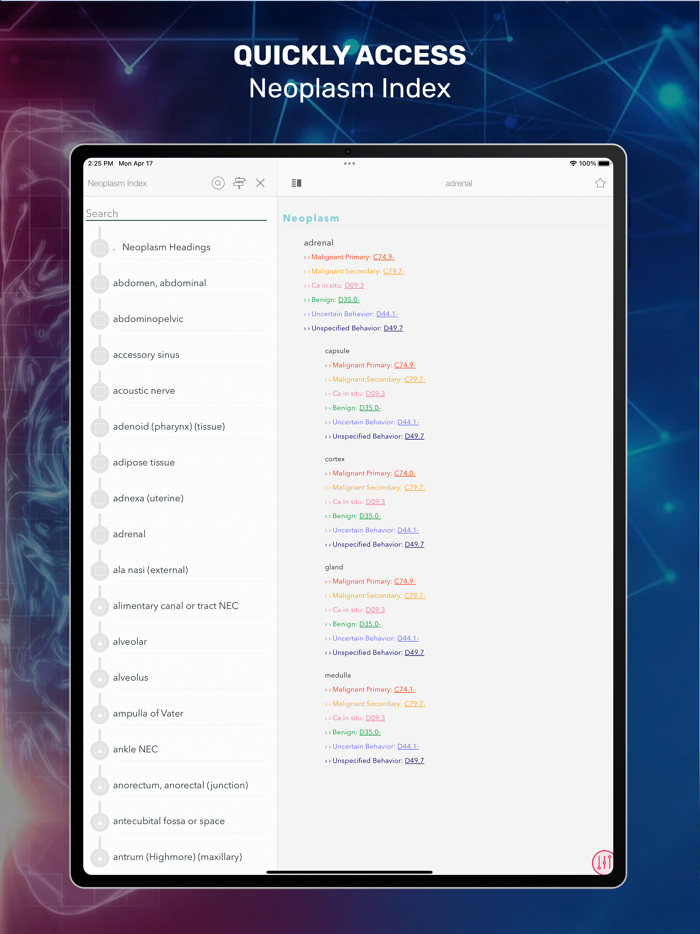The width and height of the screenshot is (700, 934).
Task: Tap the lock icon beside alimentary canal
Action: click(x=99, y=606)
